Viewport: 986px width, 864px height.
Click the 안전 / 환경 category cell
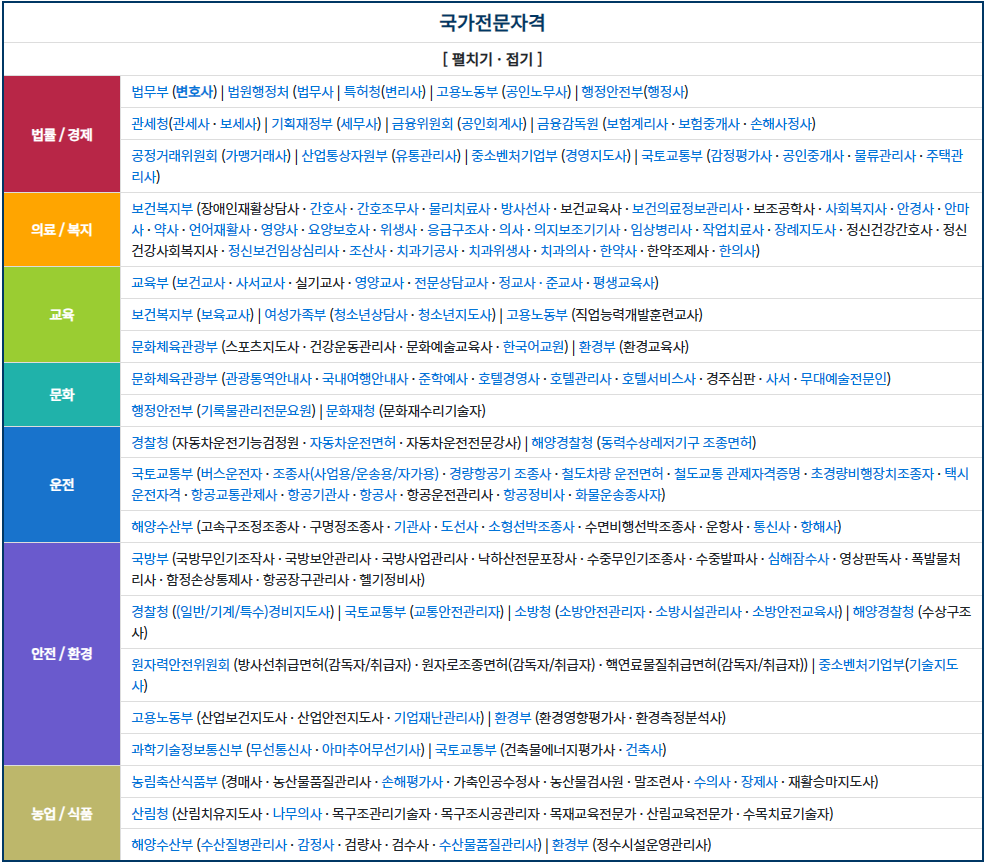click(62, 654)
